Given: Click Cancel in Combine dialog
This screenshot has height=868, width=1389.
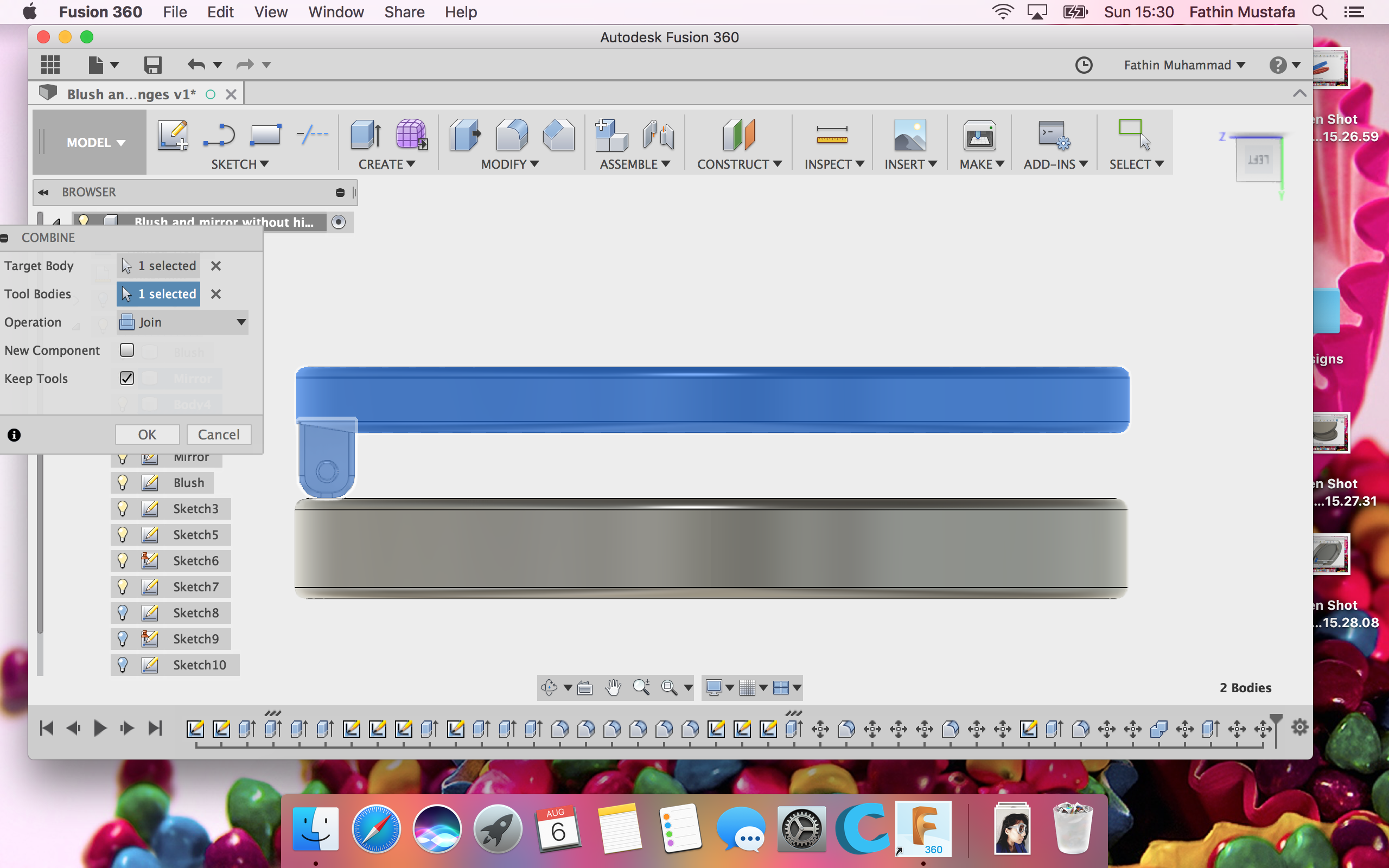Looking at the screenshot, I should (x=219, y=435).
